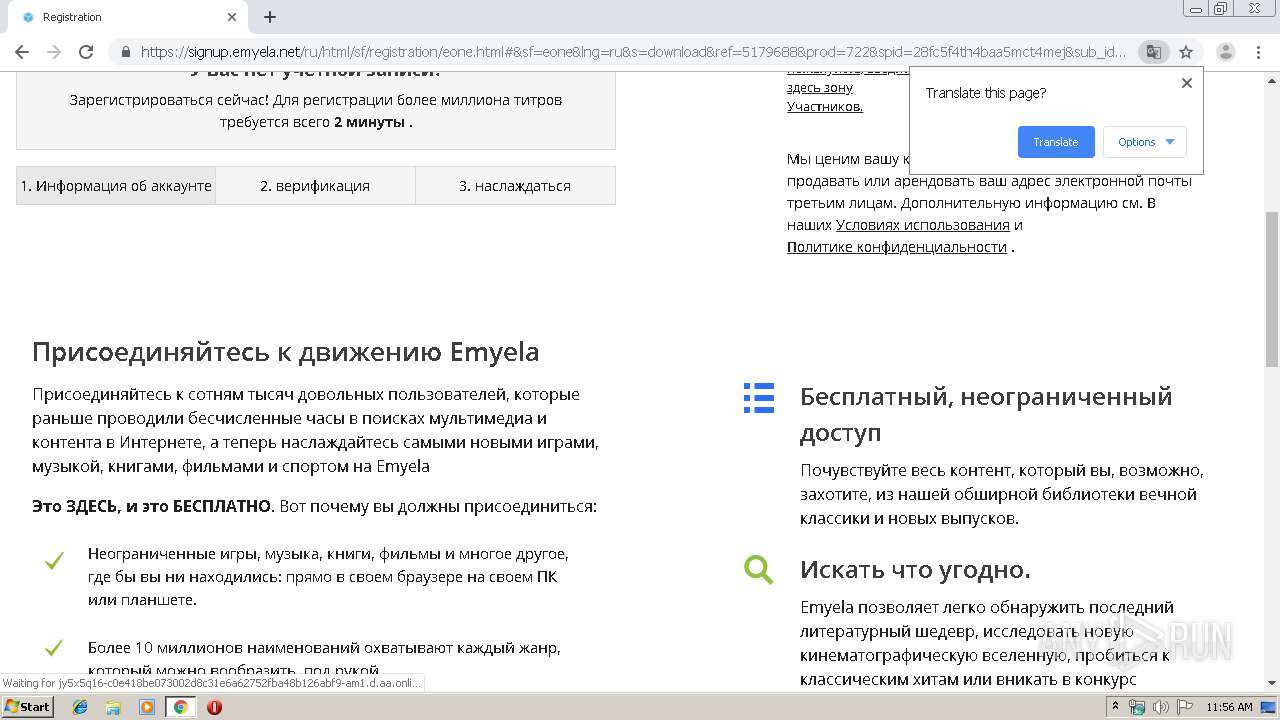Click the green magnifier icon near Искать
Viewport: 1280px width, 720px height.
point(759,569)
